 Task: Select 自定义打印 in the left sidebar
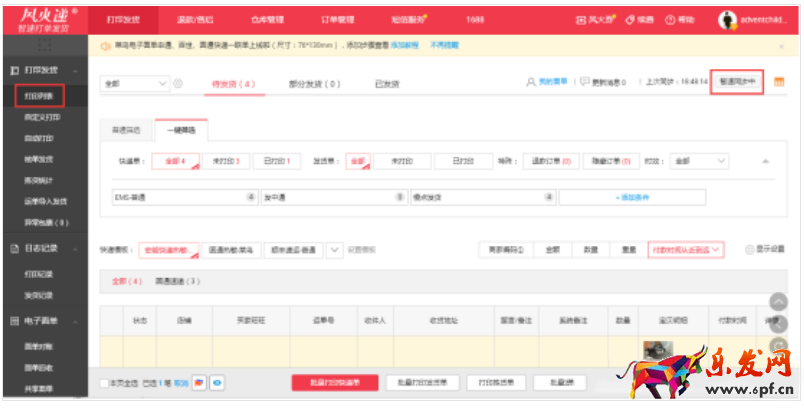pyautogui.click(x=41, y=116)
